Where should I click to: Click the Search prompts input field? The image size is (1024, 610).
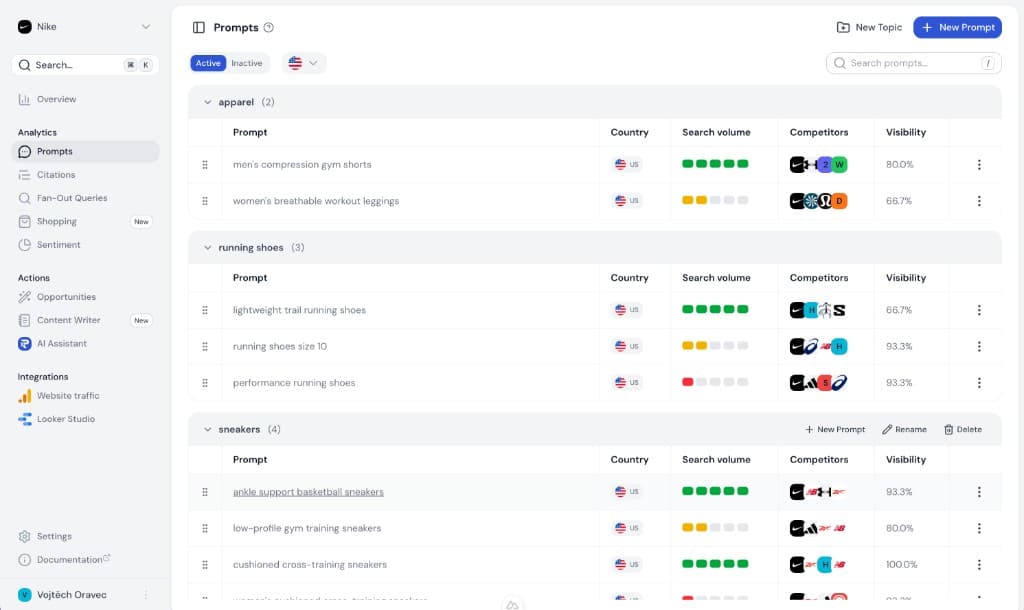[912, 62]
